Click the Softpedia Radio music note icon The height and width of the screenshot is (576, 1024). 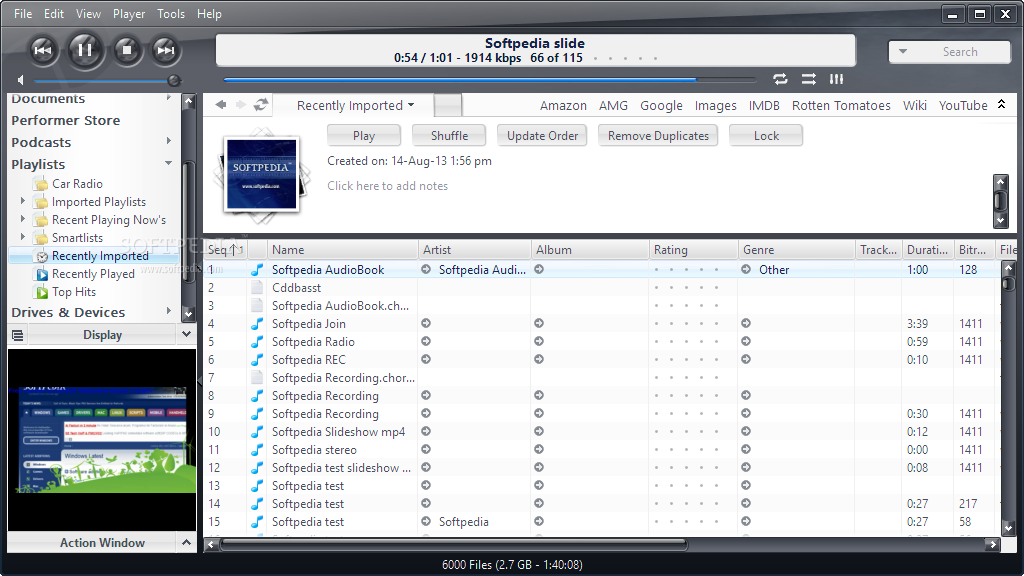257,342
